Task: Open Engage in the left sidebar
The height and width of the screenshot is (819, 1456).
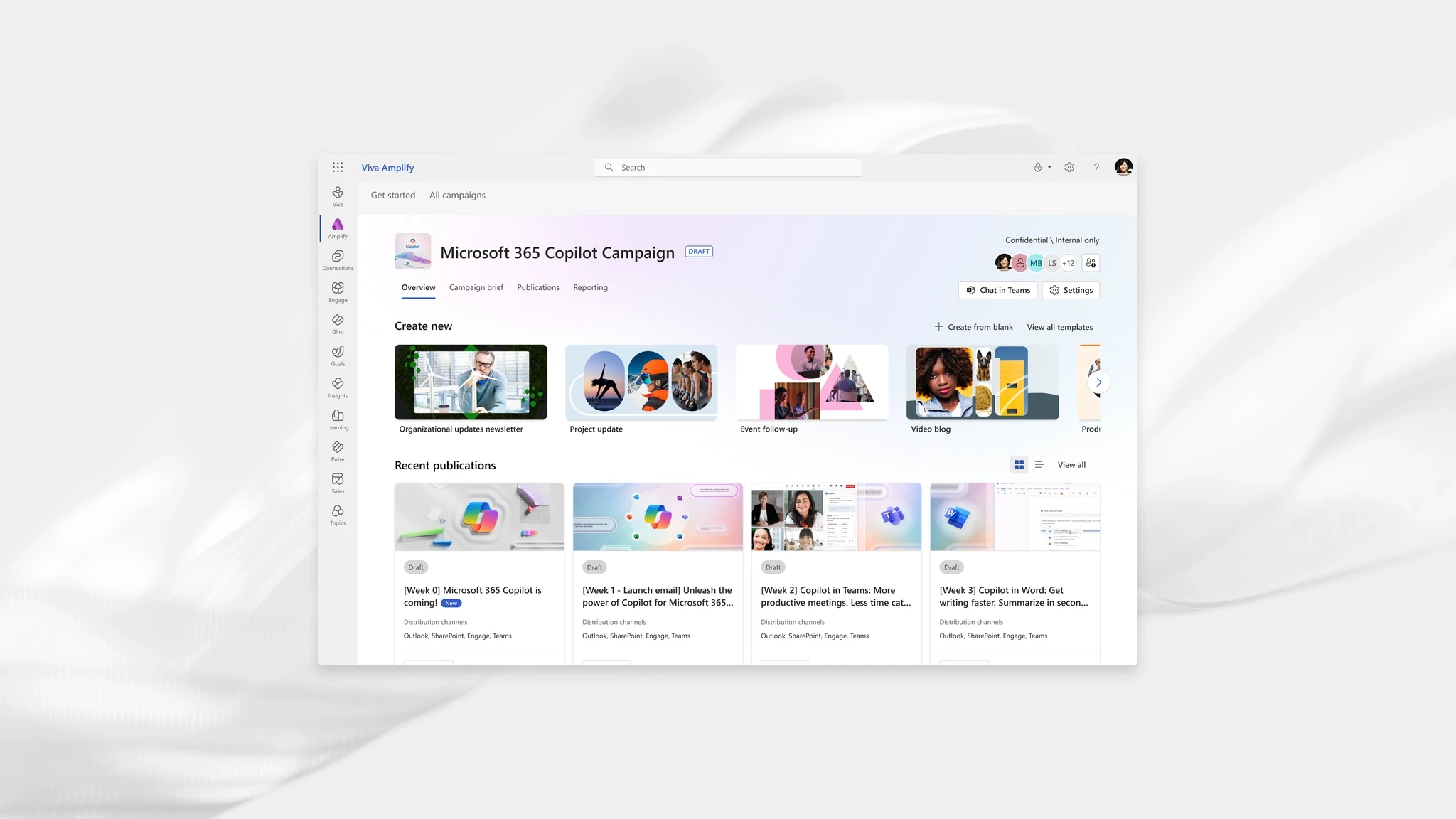Action: point(338,292)
